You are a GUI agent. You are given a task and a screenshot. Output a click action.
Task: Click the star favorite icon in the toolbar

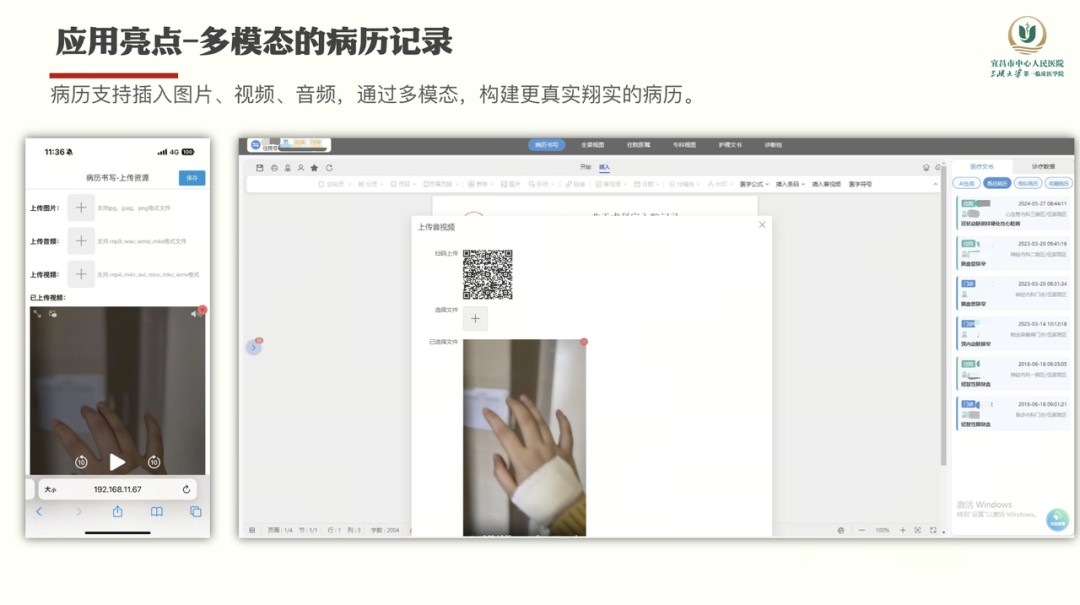coord(314,167)
